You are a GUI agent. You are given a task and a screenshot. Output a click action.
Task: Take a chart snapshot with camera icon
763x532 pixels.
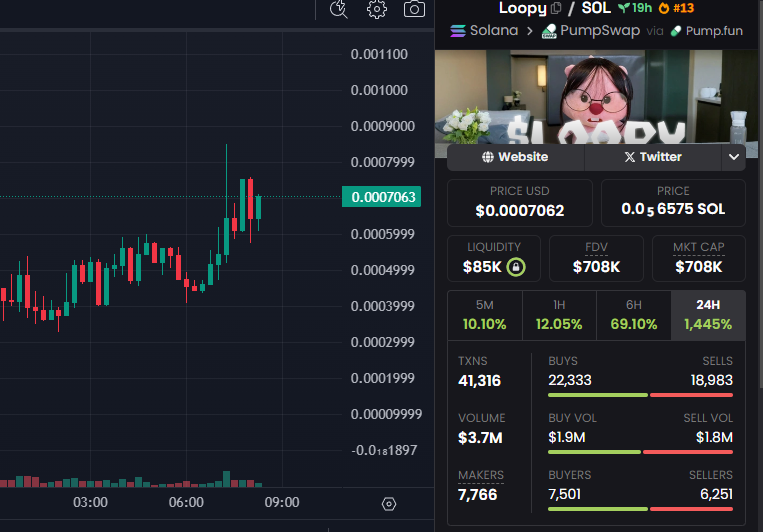414,9
